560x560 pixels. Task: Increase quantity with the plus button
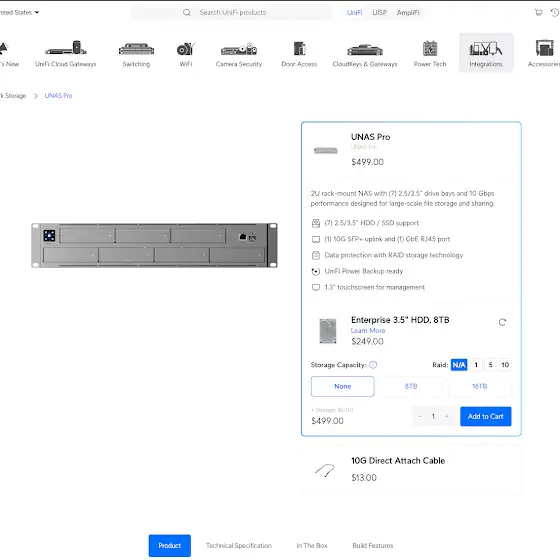(446, 416)
